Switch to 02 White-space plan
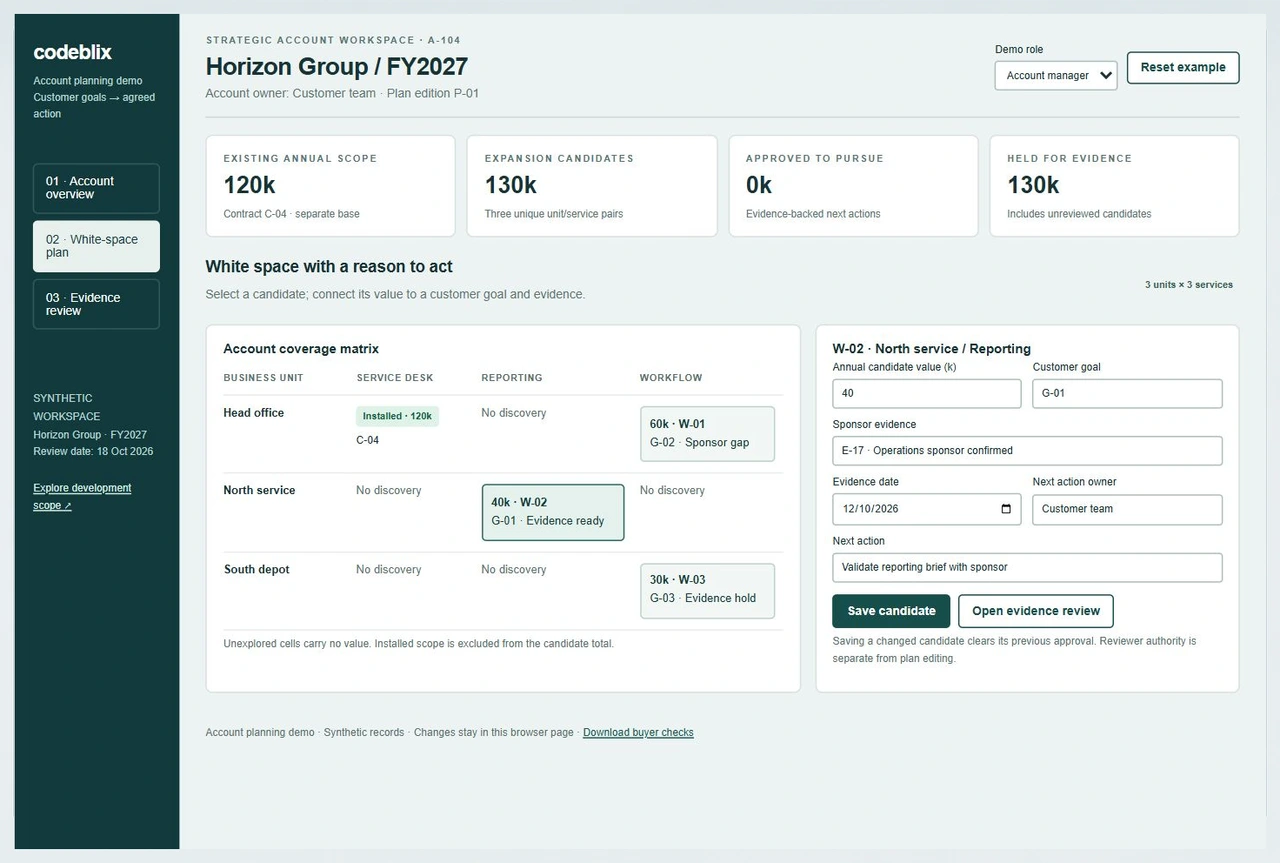This screenshot has height=863, width=1280. coord(96,246)
